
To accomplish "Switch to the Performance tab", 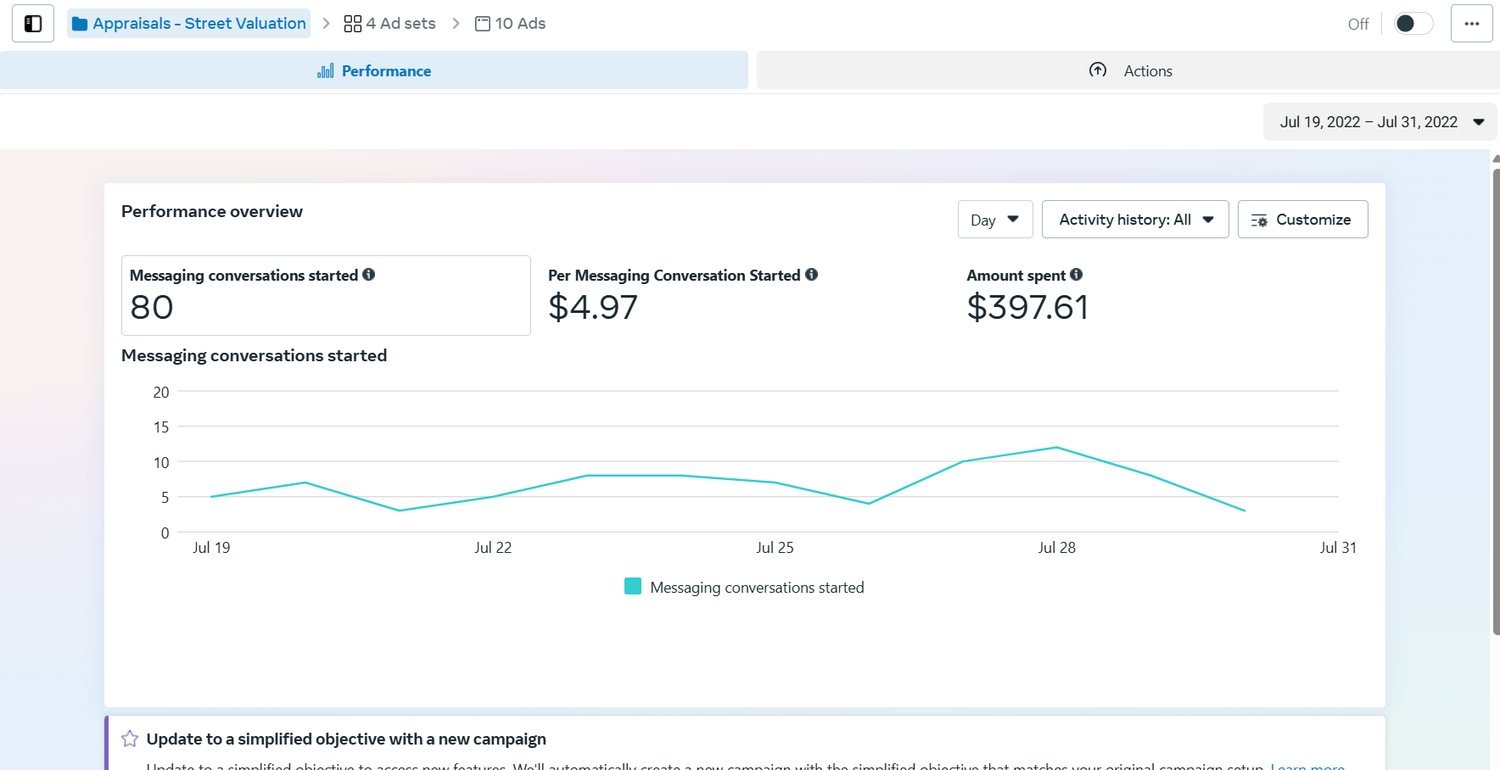I will pyautogui.click(x=374, y=71).
